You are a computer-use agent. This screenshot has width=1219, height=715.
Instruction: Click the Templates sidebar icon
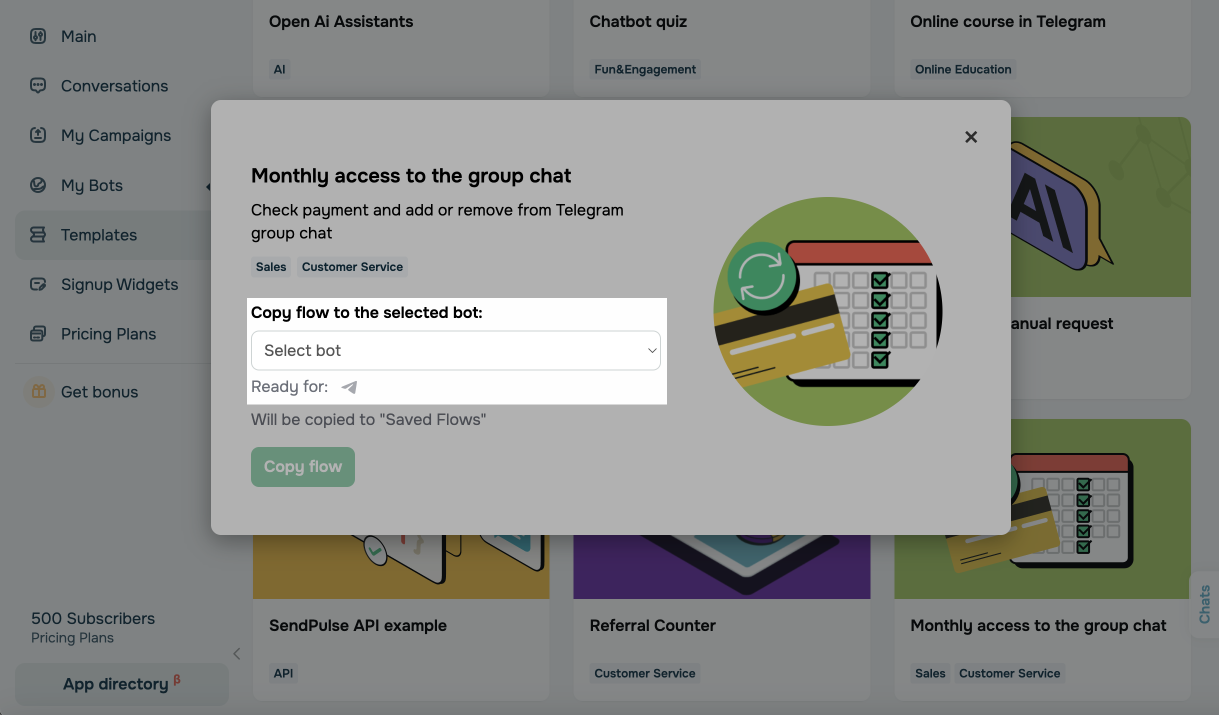pyautogui.click(x=38, y=235)
